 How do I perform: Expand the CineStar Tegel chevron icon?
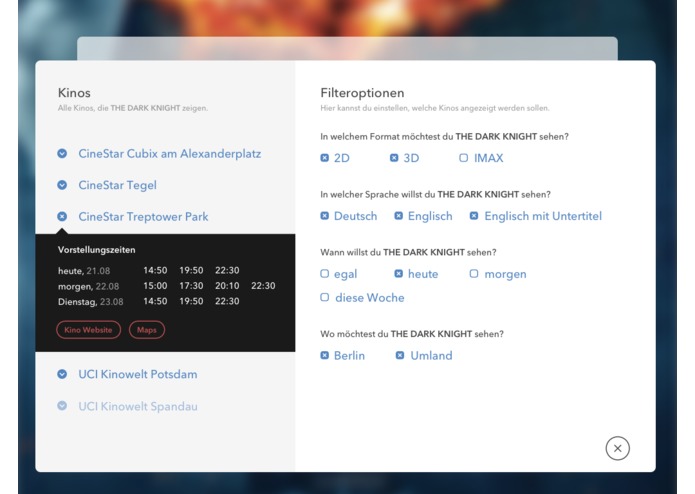click(x=62, y=185)
